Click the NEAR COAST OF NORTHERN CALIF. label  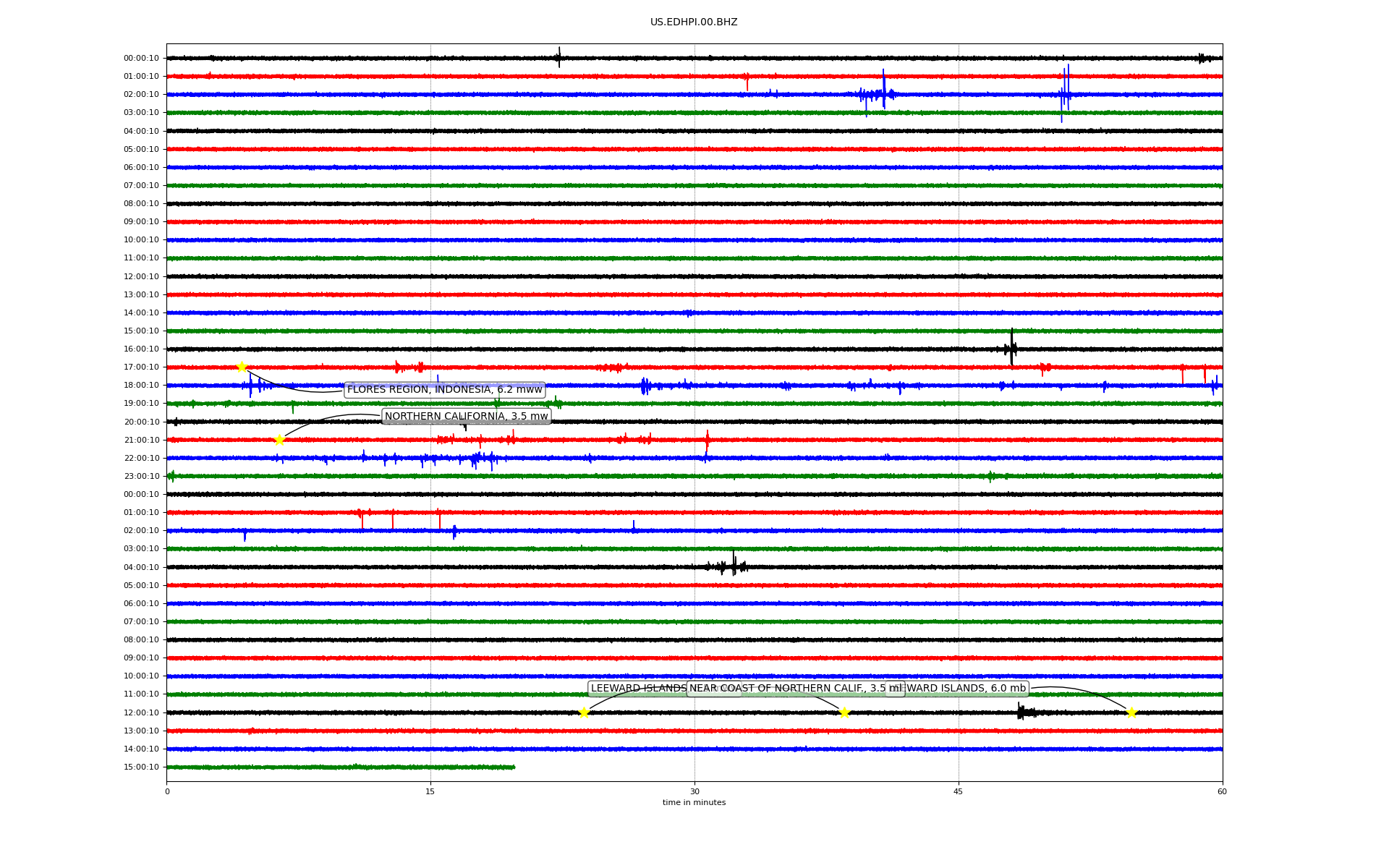click(803, 689)
